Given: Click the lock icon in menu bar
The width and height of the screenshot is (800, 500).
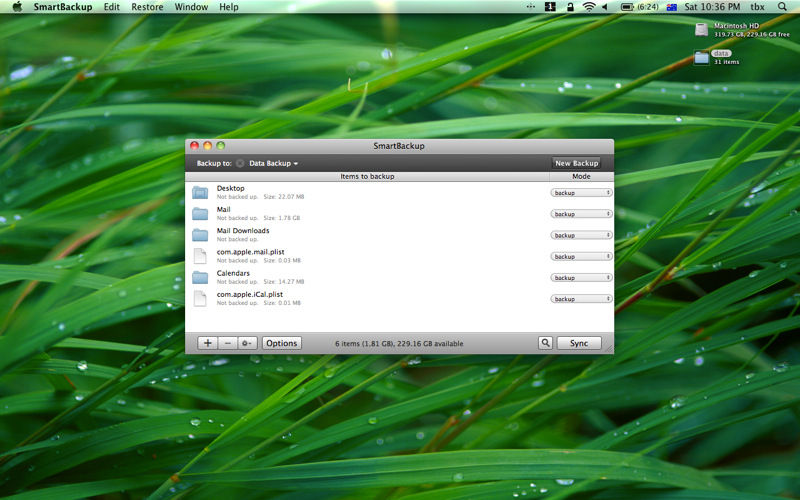Looking at the screenshot, I should click(570, 7).
